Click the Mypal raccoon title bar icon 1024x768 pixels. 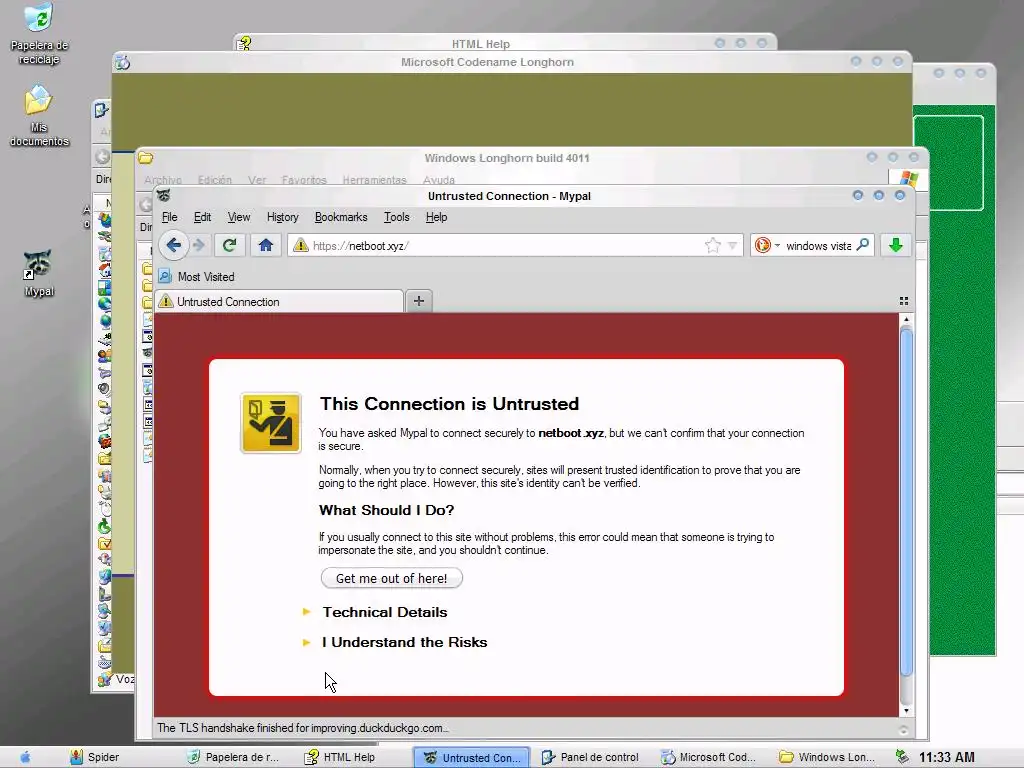tap(164, 195)
